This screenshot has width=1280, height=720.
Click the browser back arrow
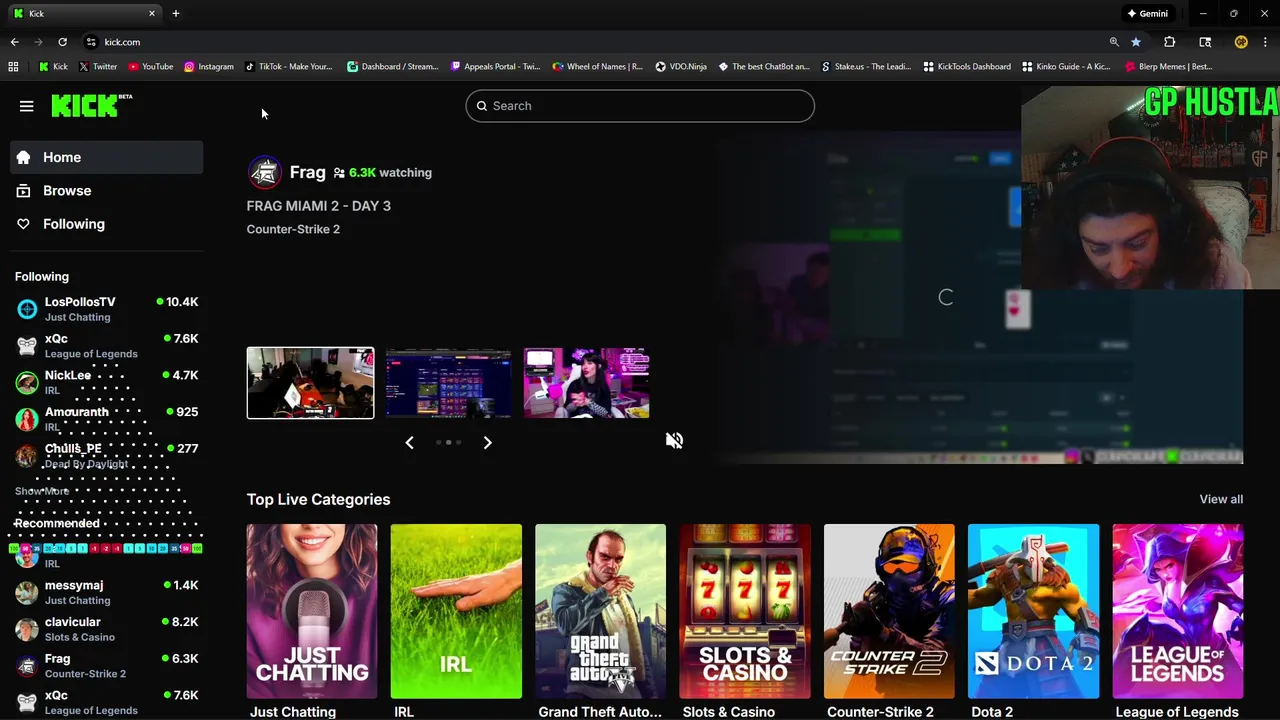pyautogui.click(x=14, y=42)
